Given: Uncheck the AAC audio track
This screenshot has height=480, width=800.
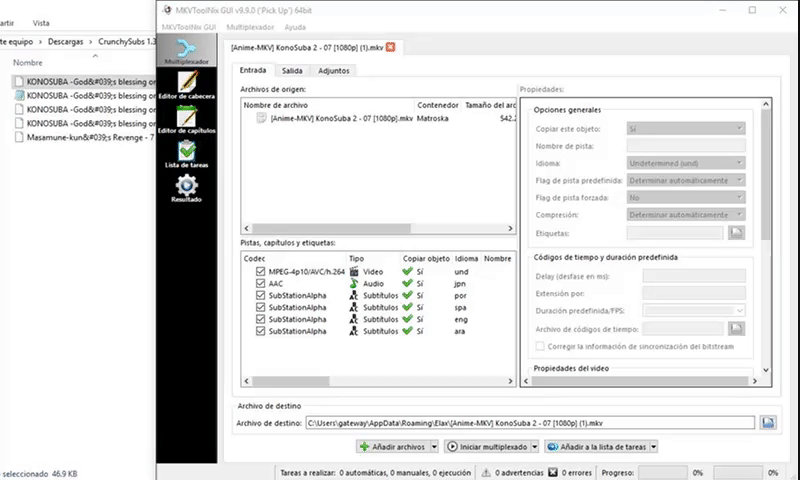Looking at the screenshot, I should coord(261,283).
